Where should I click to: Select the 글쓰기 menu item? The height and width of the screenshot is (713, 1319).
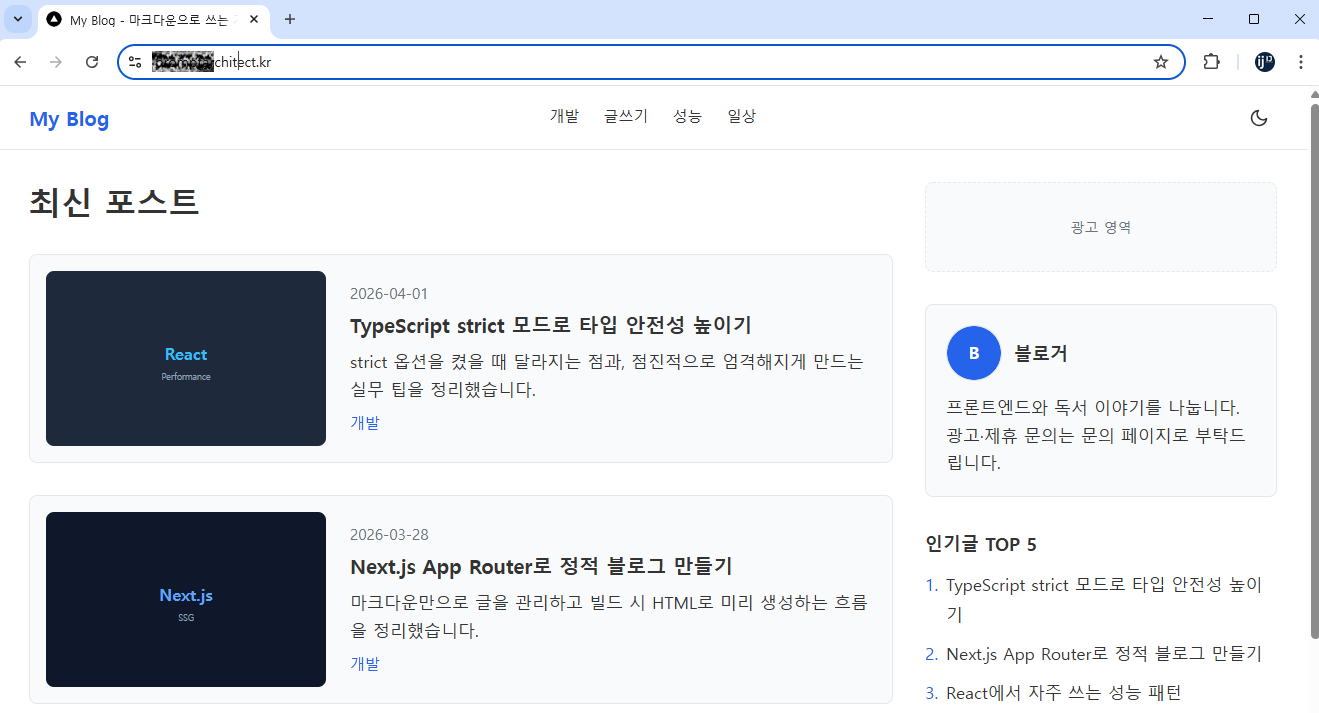[x=624, y=116]
